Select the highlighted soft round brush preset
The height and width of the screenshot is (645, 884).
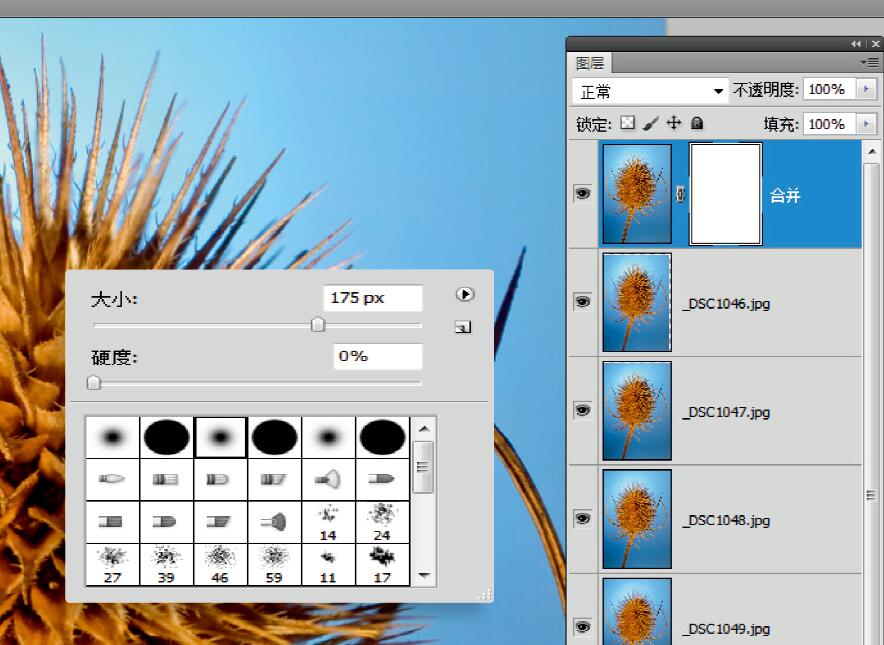pos(220,437)
